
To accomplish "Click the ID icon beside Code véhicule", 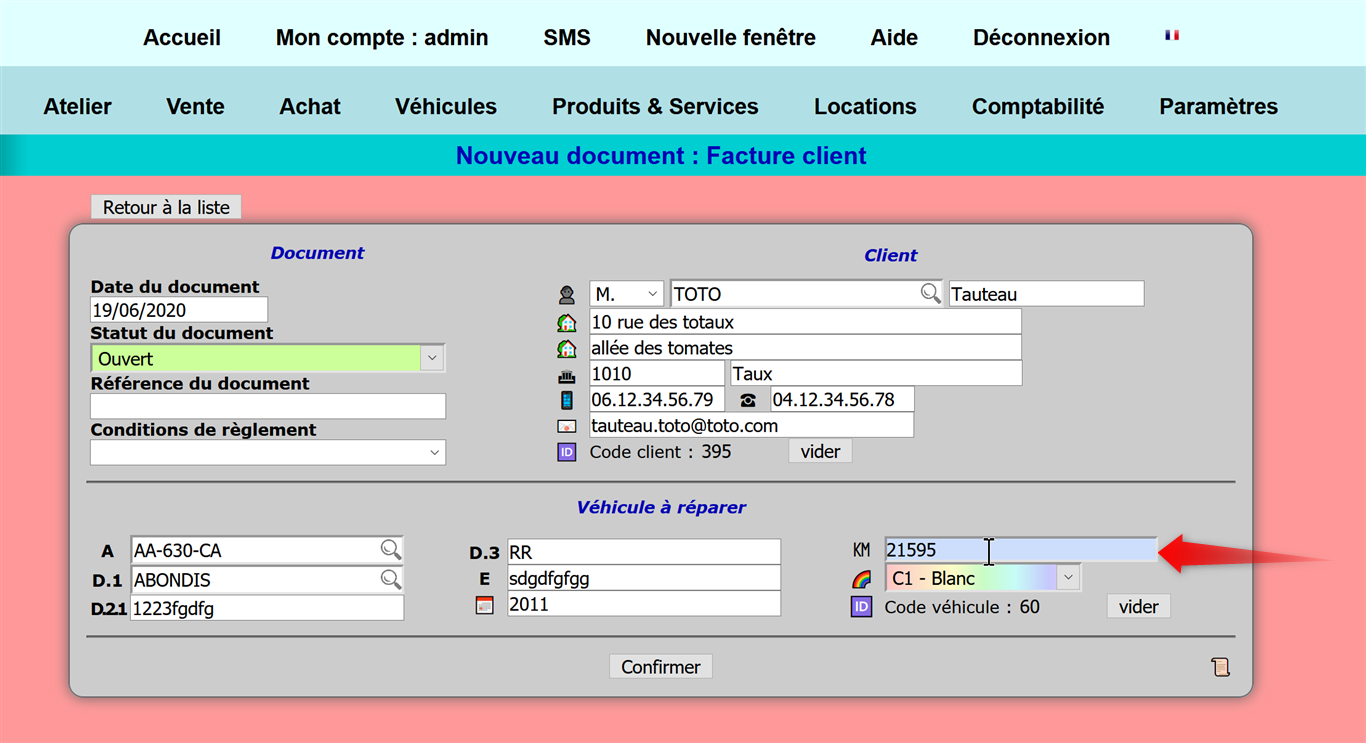I will tap(861, 607).
